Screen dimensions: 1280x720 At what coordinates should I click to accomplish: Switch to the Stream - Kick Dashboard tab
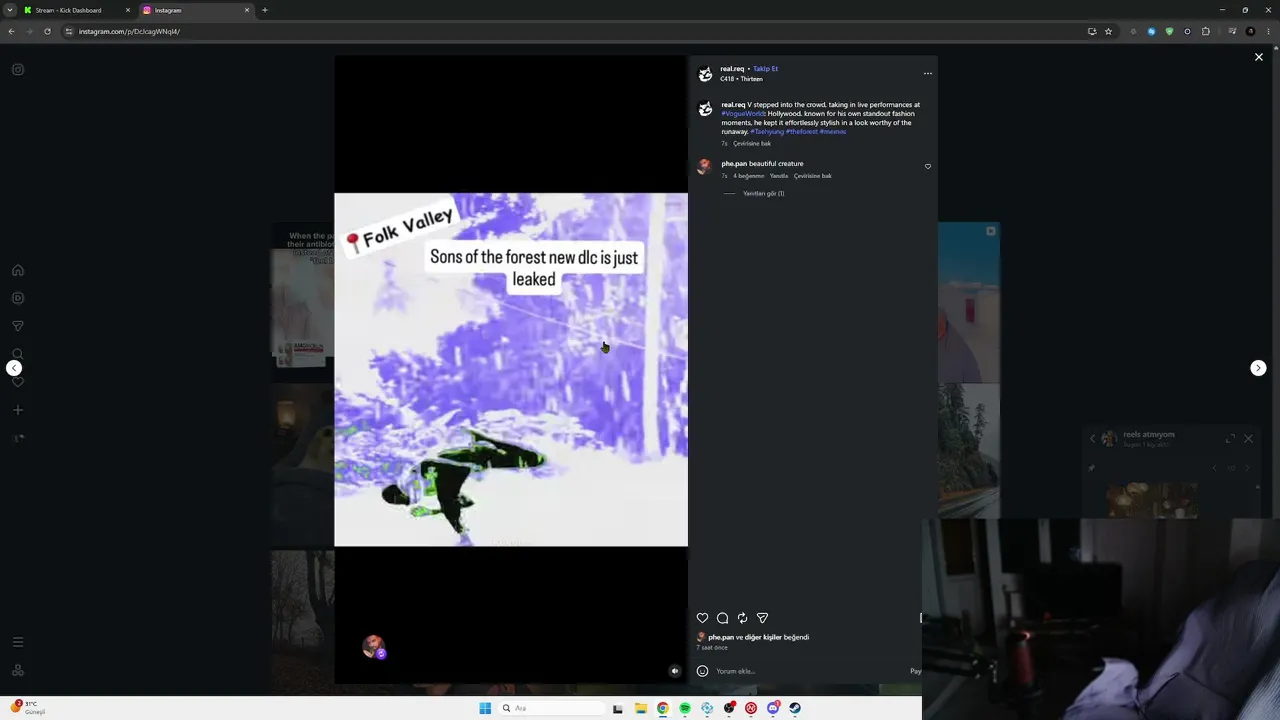coord(76,10)
